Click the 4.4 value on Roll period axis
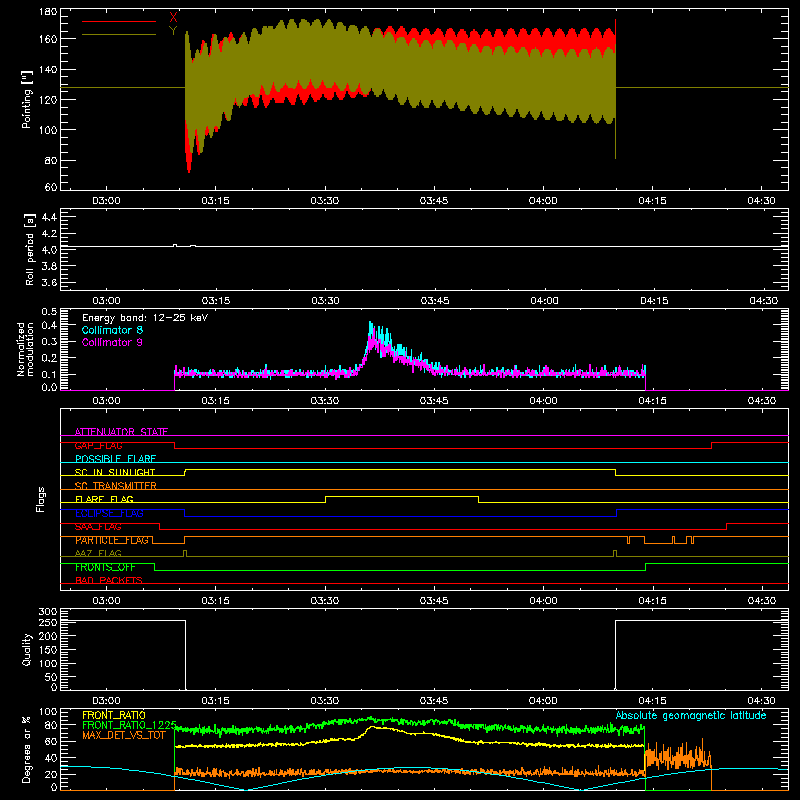 pyautogui.click(x=49, y=217)
